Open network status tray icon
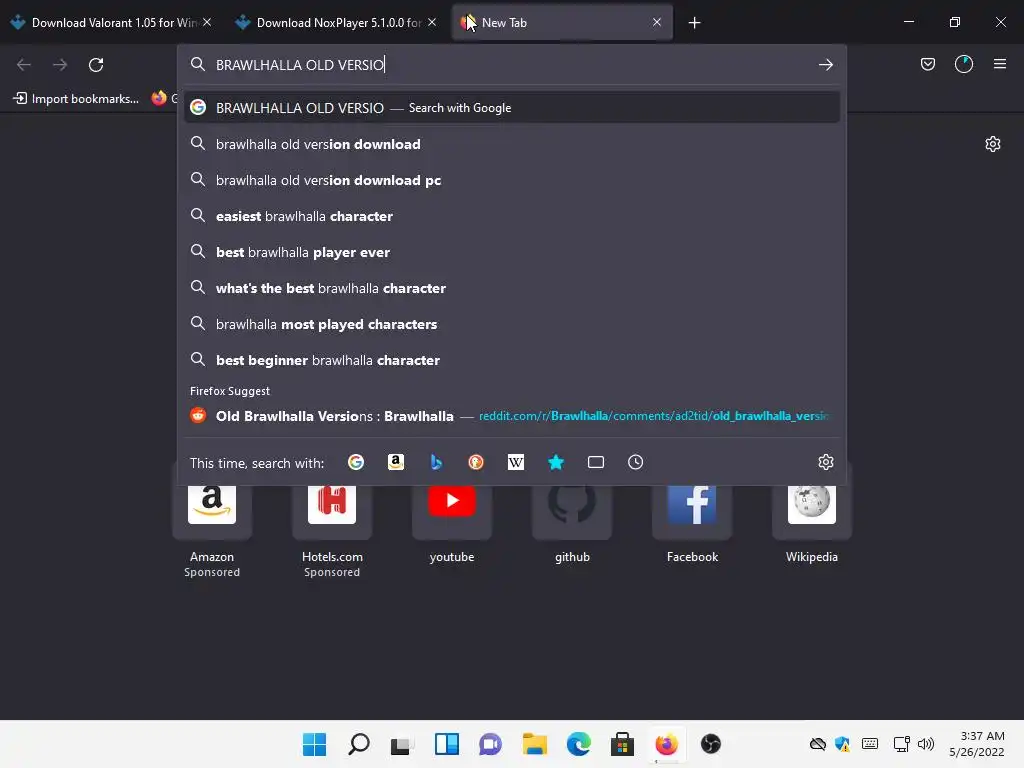 pyautogui.click(x=902, y=744)
